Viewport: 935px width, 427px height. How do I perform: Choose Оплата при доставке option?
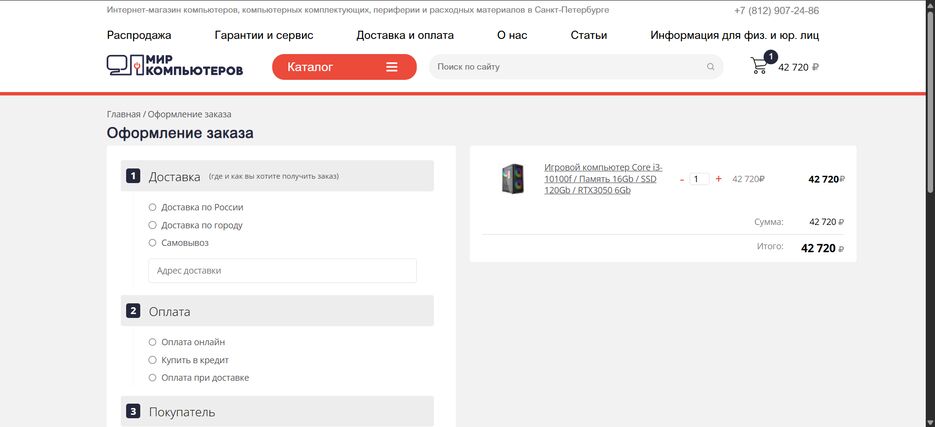(x=152, y=378)
